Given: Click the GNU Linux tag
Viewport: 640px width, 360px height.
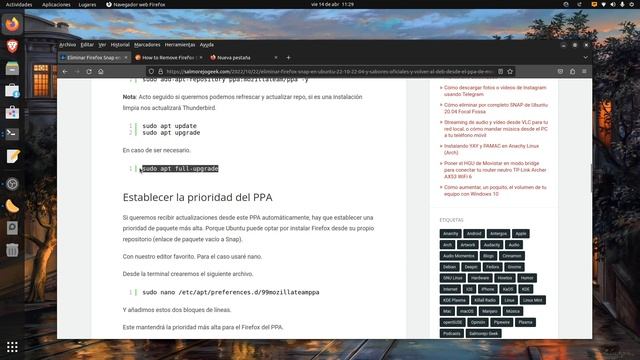Looking at the screenshot, I should pyautogui.click(x=453, y=278).
